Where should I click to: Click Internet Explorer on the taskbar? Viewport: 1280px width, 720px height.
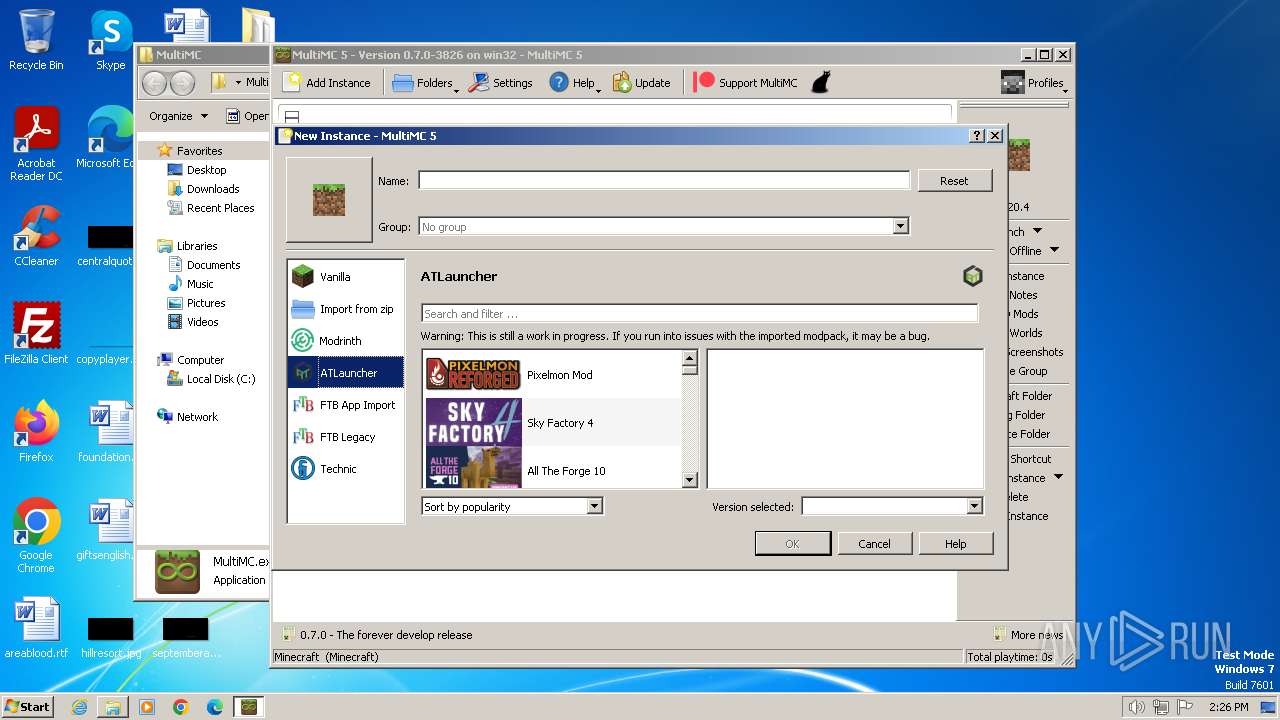[x=79, y=707]
